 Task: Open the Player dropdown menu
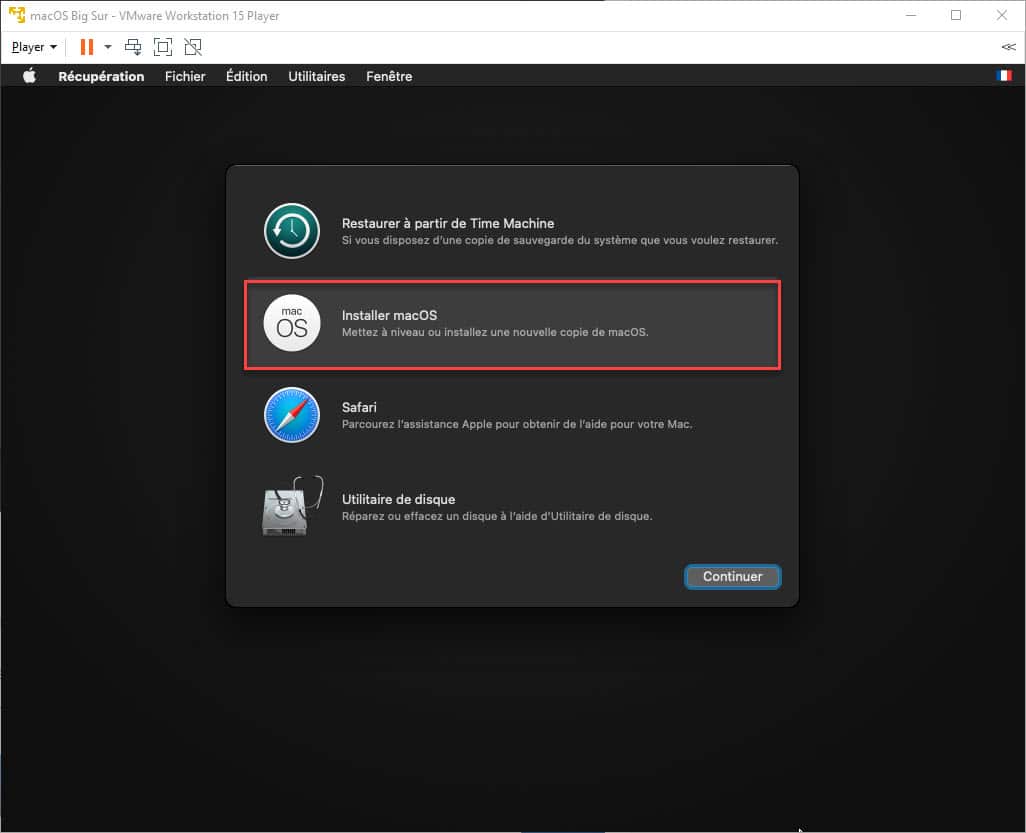[x=34, y=47]
